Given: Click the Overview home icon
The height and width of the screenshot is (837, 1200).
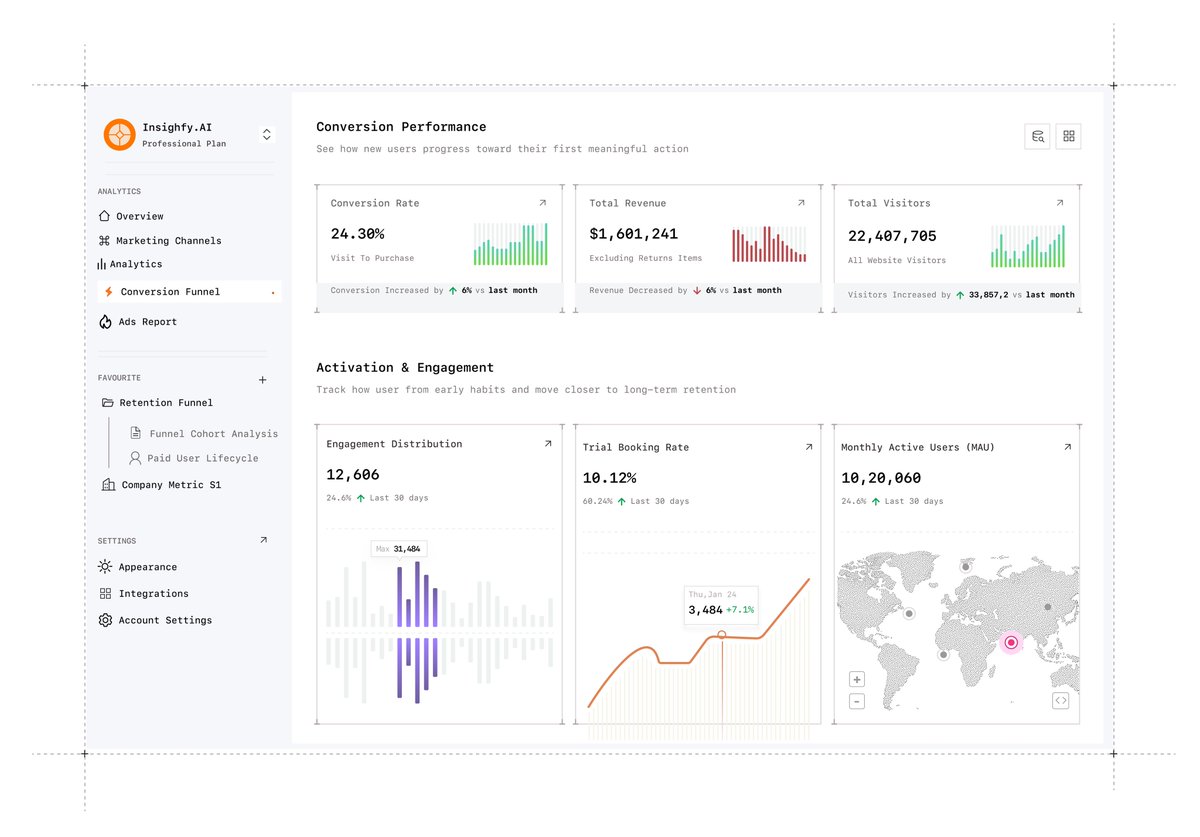Looking at the screenshot, I should [104, 216].
